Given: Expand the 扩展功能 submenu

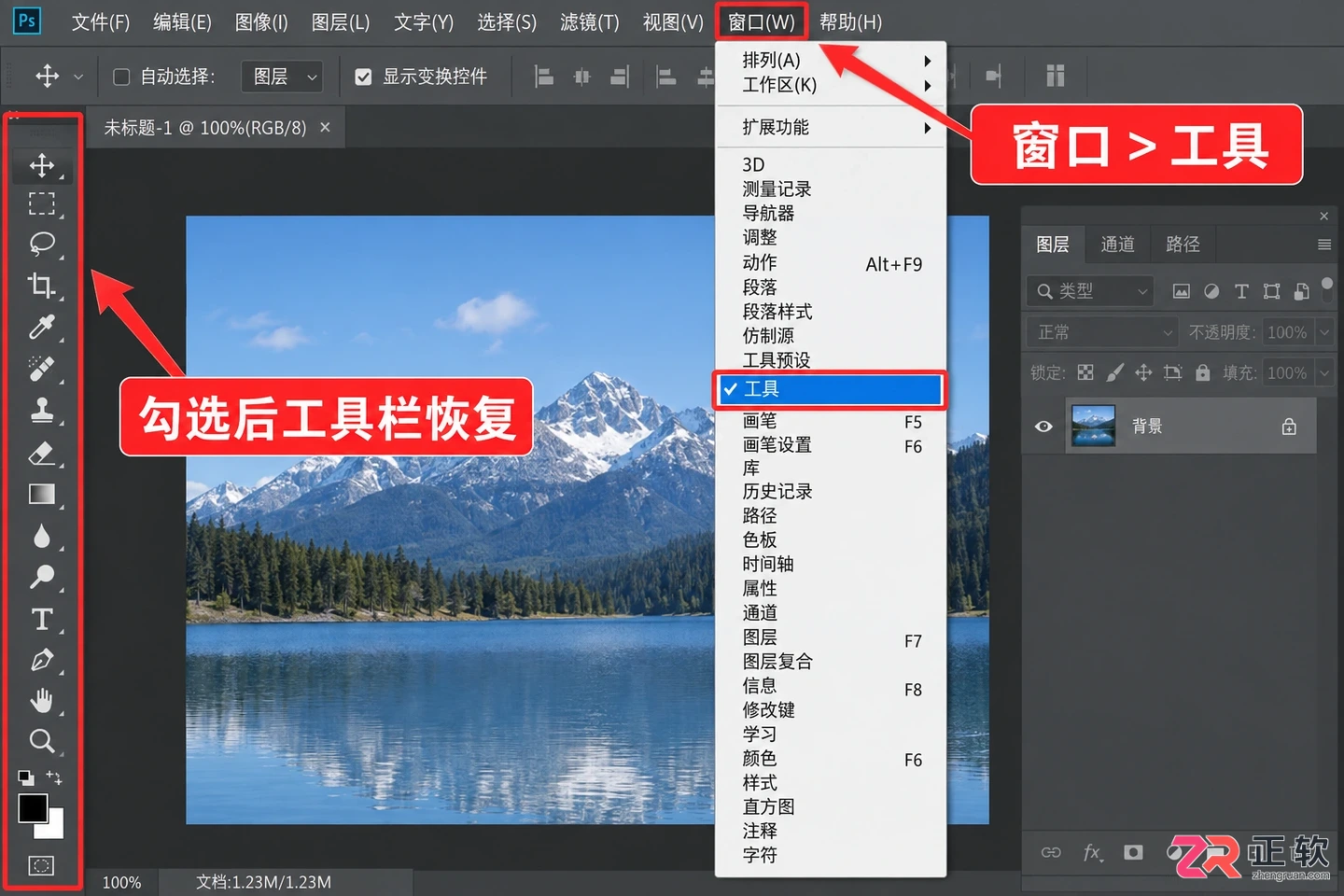Looking at the screenshot, I should 831,127.
